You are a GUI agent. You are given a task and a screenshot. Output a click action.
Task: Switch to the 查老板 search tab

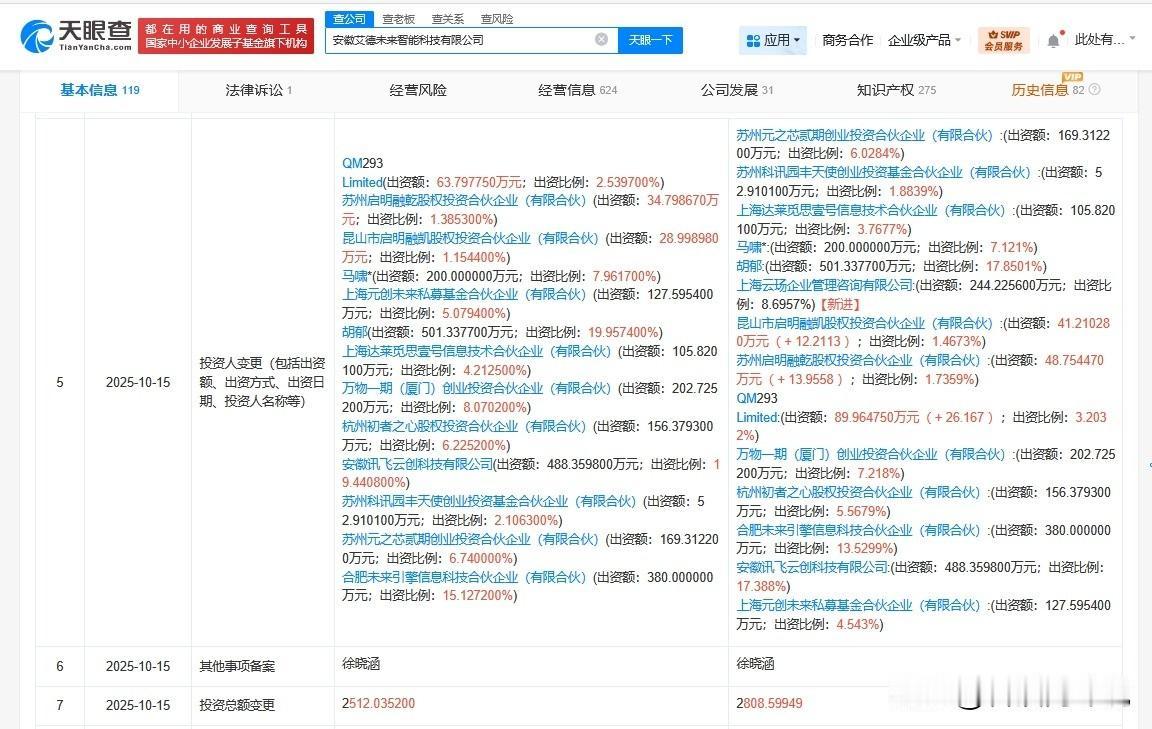point(398,18)
